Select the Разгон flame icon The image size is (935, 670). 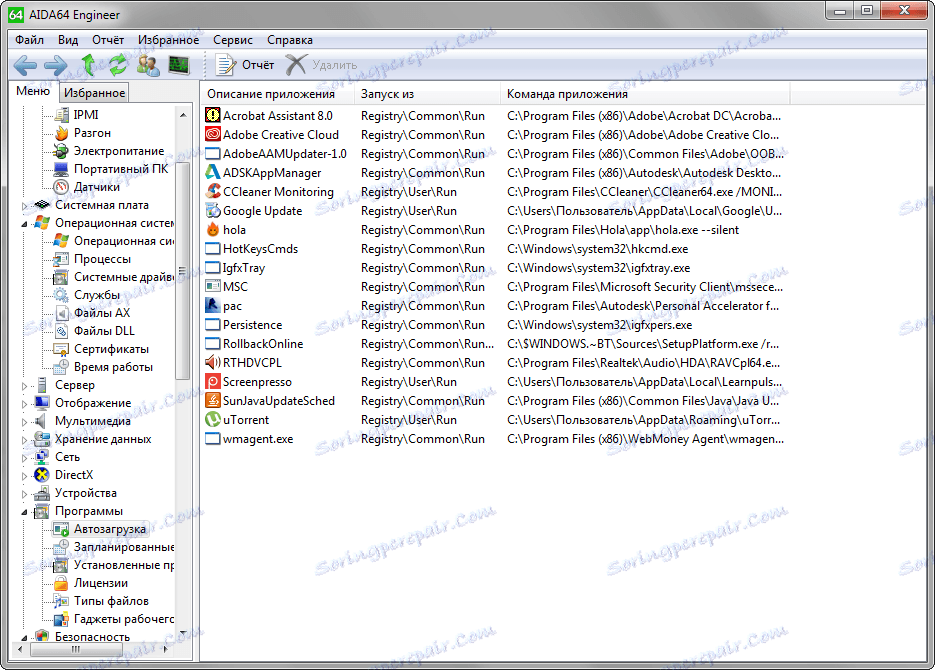click(x=61, y=133)
